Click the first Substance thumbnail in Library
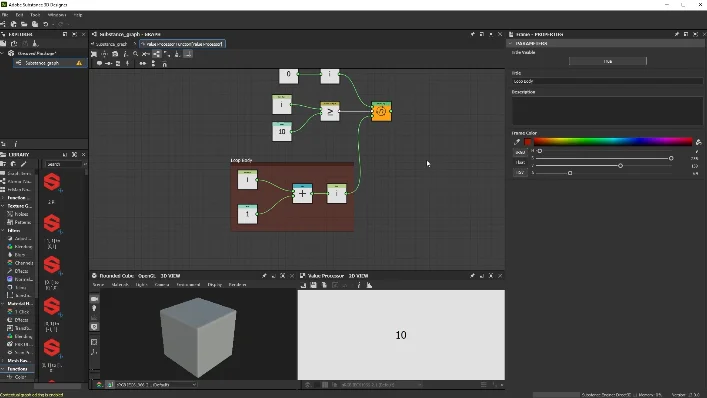707x398 pixels. [52, 182]
